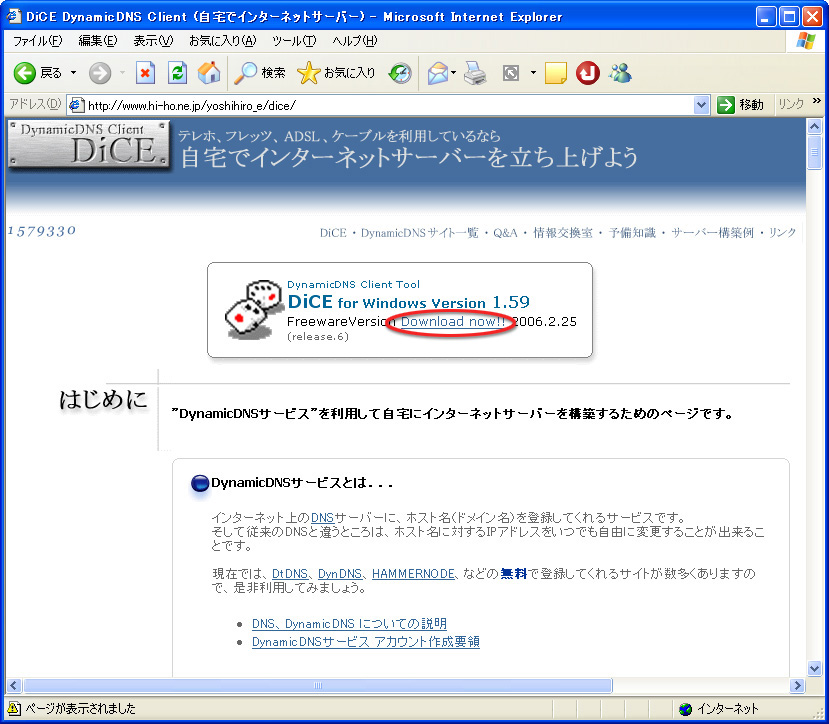This screenshot has width=829, height=724.
Task: Open the HAMMERNODE link
Action: coord(413,574)
